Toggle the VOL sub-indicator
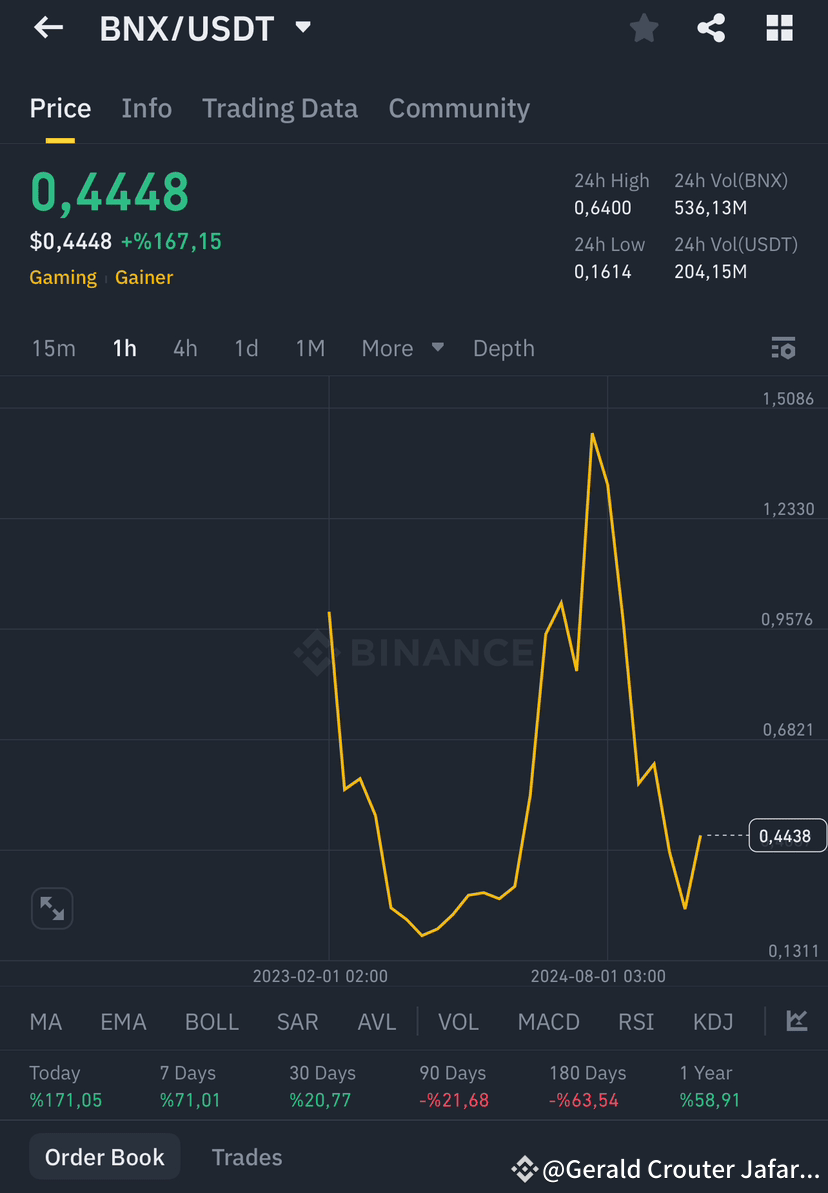This screenshot has width=828, height=1193. (458, 1022)
